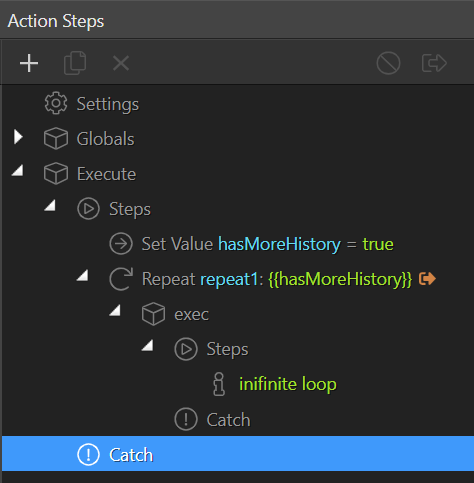
Task: Collapse the nested Steps node under exec
Action: [148, 345]
